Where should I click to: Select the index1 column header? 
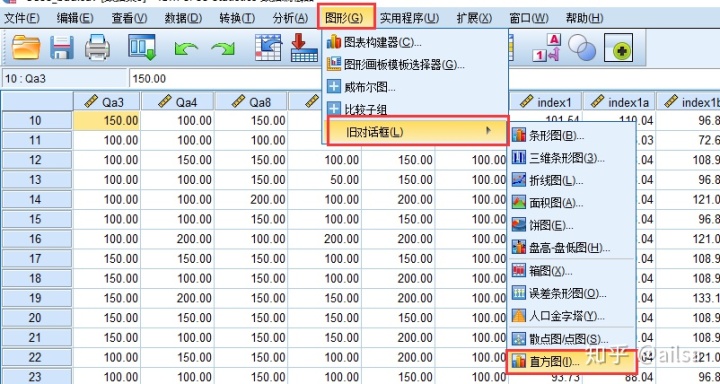[x=546, y=102]
